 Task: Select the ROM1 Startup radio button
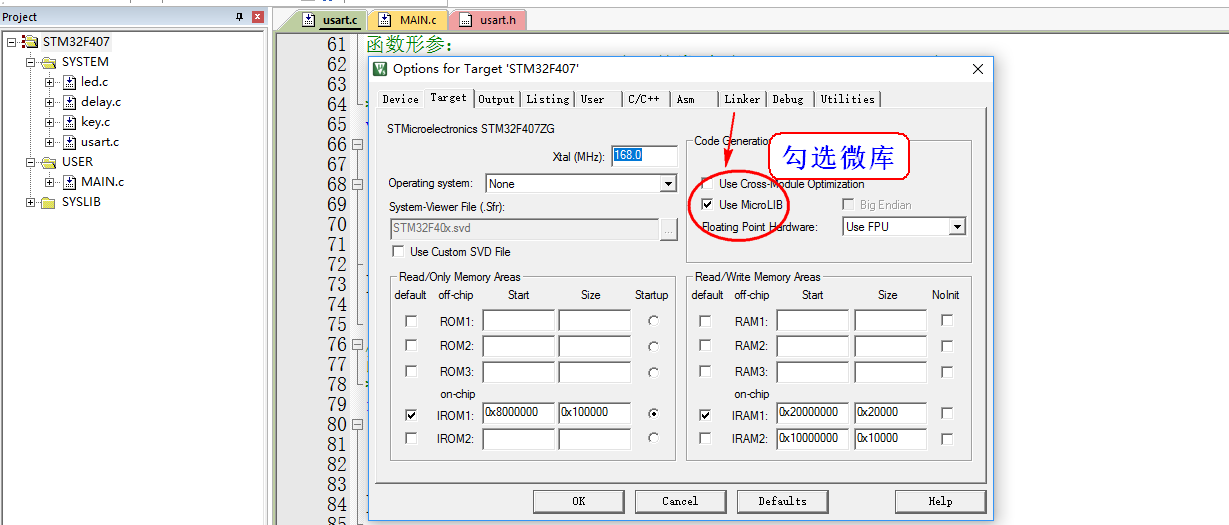pos(654,321)
